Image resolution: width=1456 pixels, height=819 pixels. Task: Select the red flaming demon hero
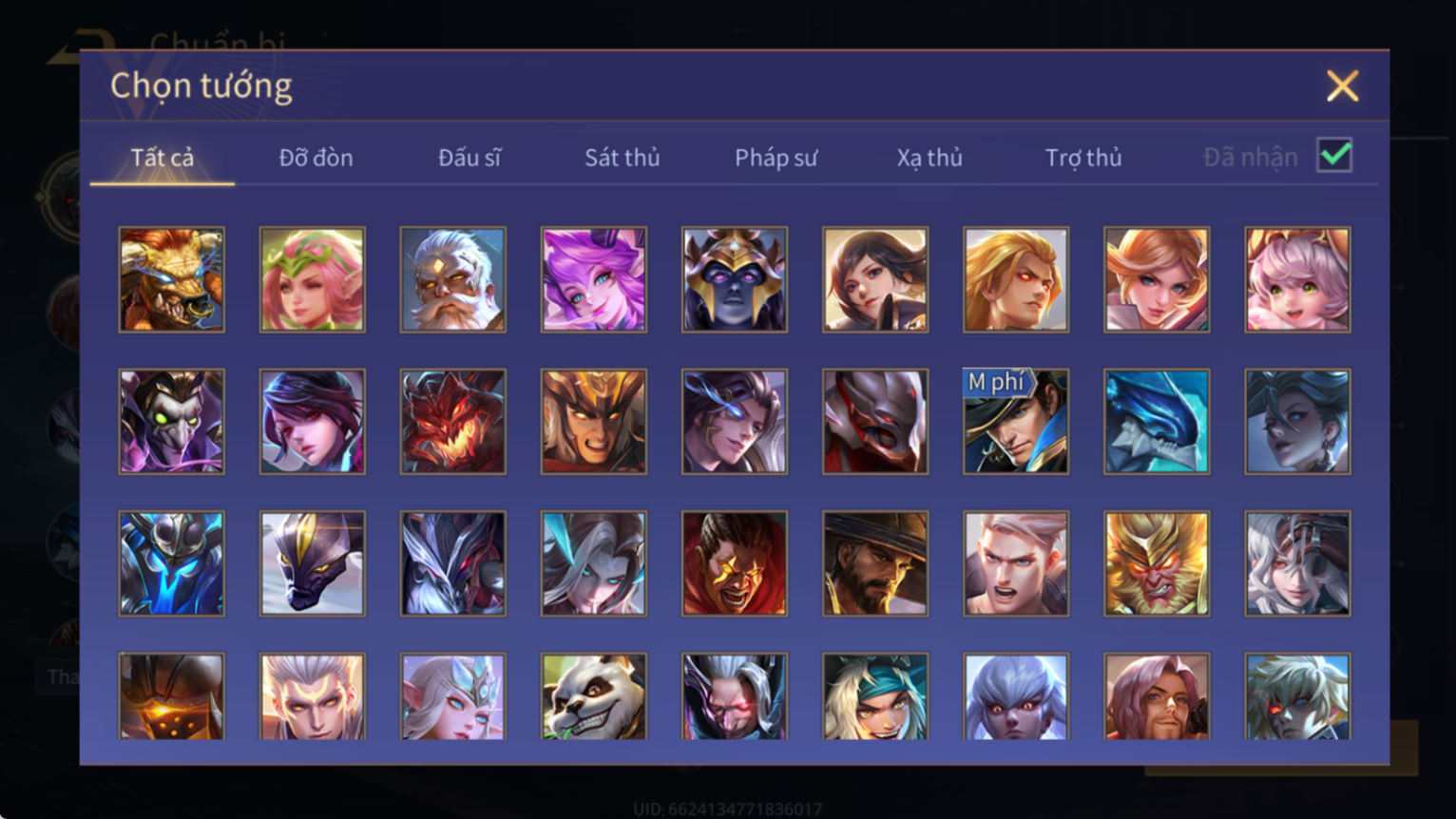point(453,421)
